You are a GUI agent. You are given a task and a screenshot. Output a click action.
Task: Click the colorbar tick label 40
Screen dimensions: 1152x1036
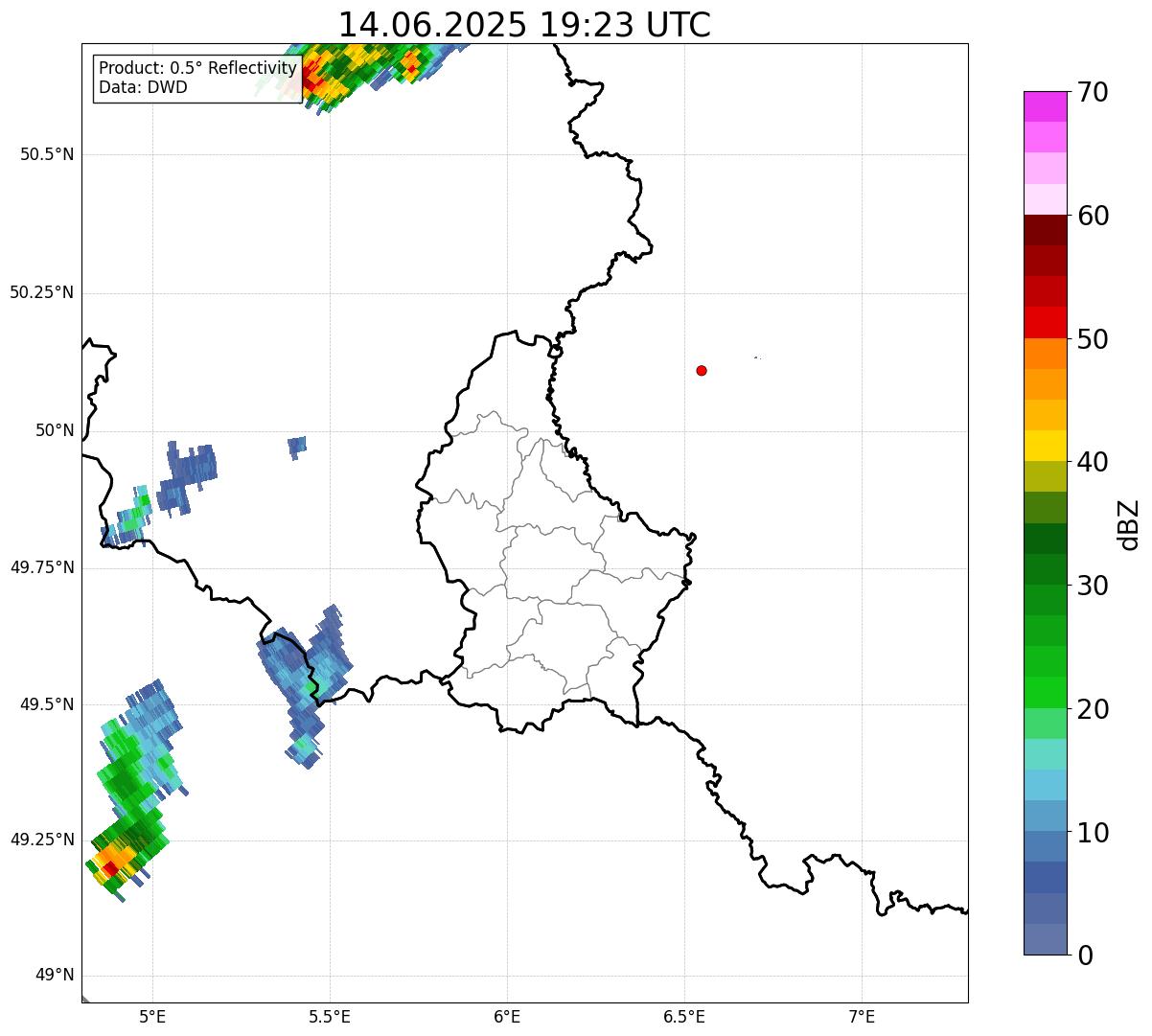point(1093,462)
